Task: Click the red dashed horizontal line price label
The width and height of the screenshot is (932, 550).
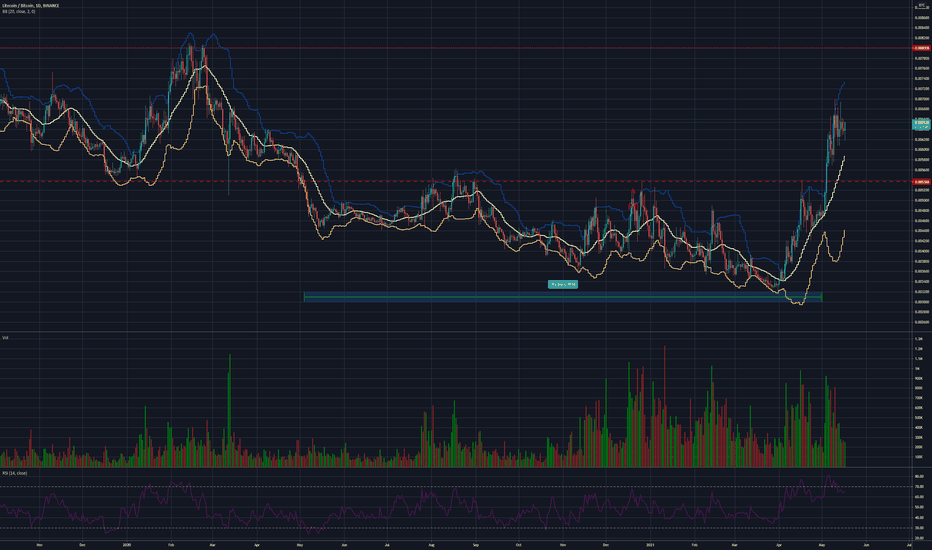Action: (921, 182)
